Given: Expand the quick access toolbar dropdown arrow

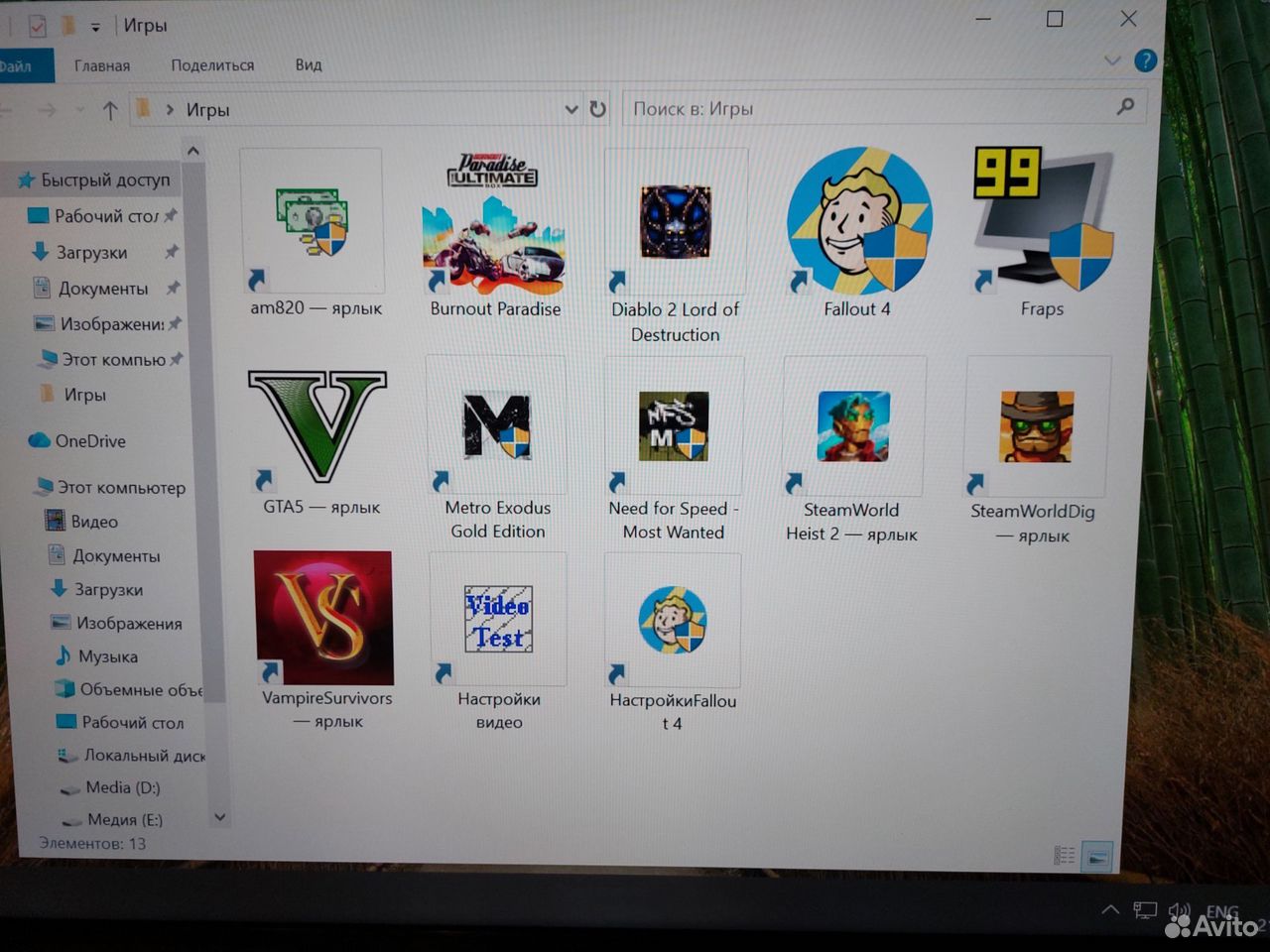Looking at the screenshot, I should [95, 28].
